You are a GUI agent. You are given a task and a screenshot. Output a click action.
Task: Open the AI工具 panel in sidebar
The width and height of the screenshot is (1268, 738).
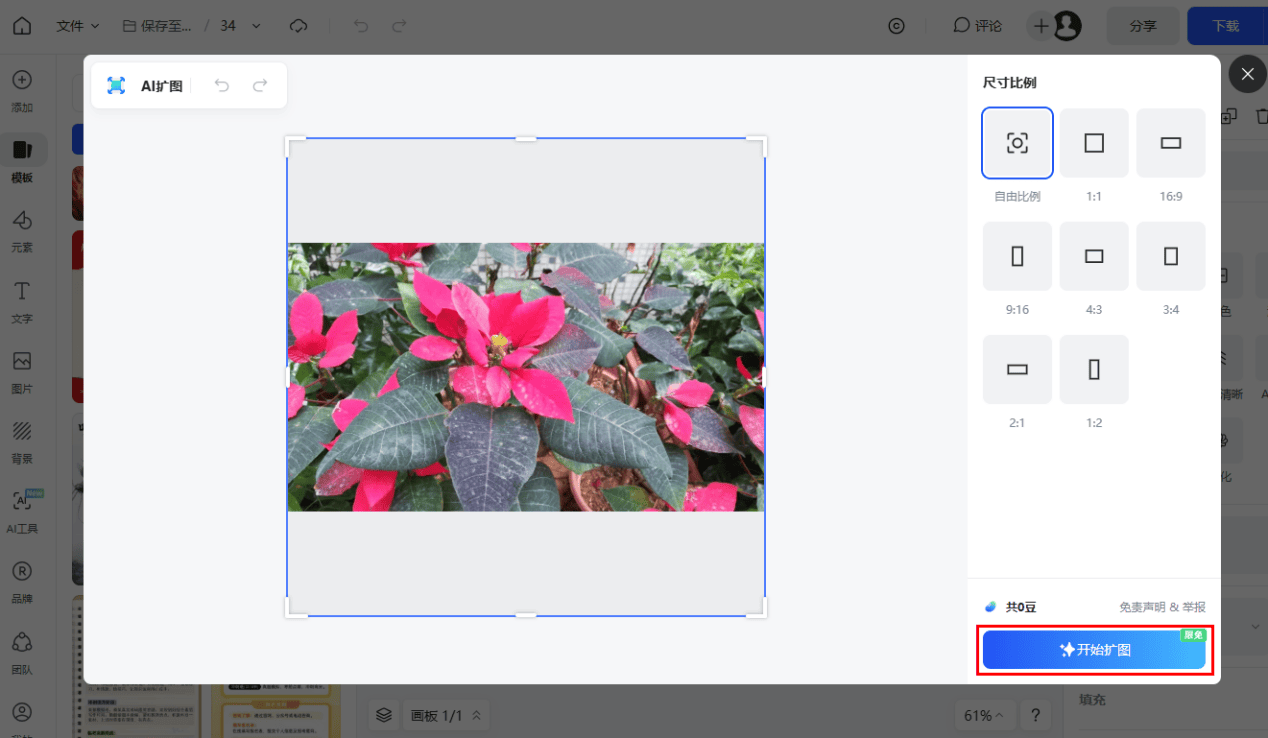coord(22,511)
